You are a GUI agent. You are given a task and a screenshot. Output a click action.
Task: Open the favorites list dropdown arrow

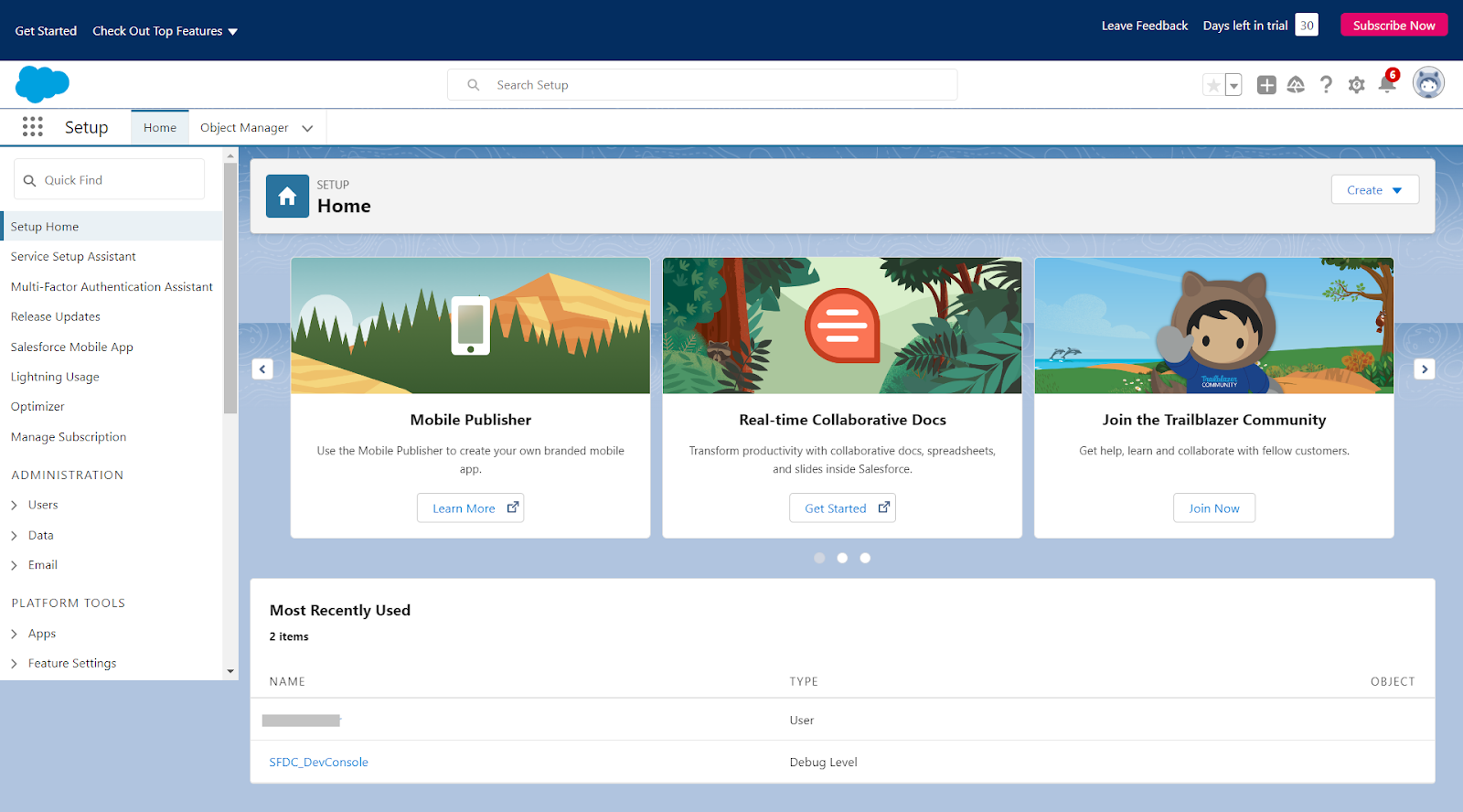1233,85
